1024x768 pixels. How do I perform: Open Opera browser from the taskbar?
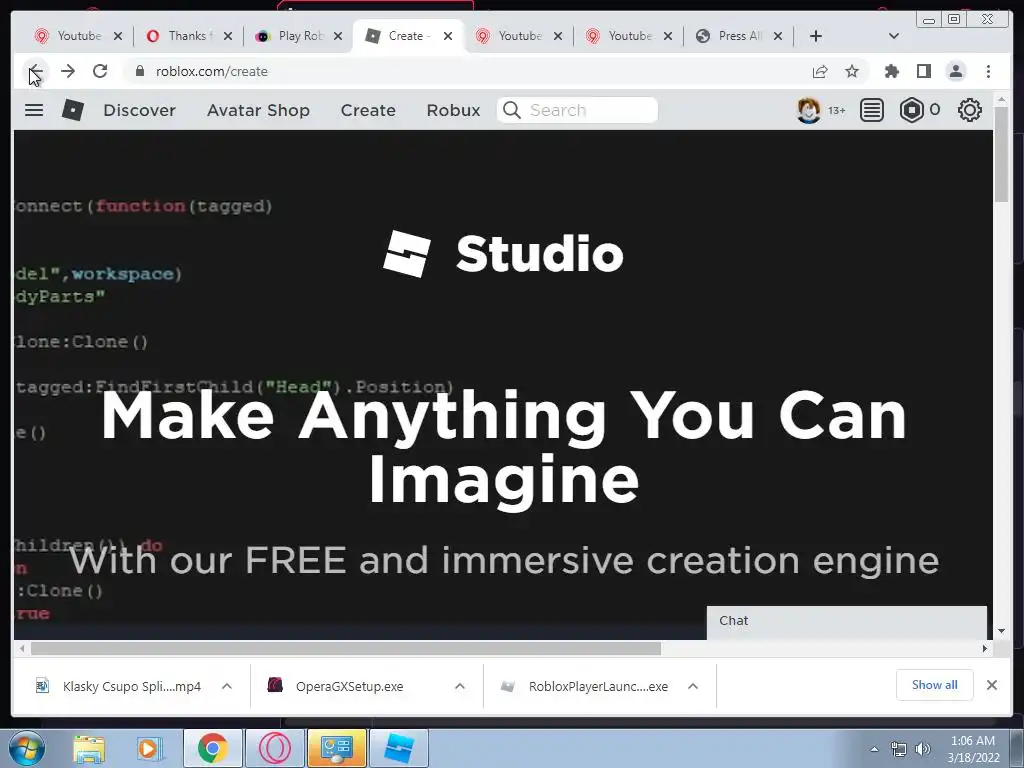point(274,748)
